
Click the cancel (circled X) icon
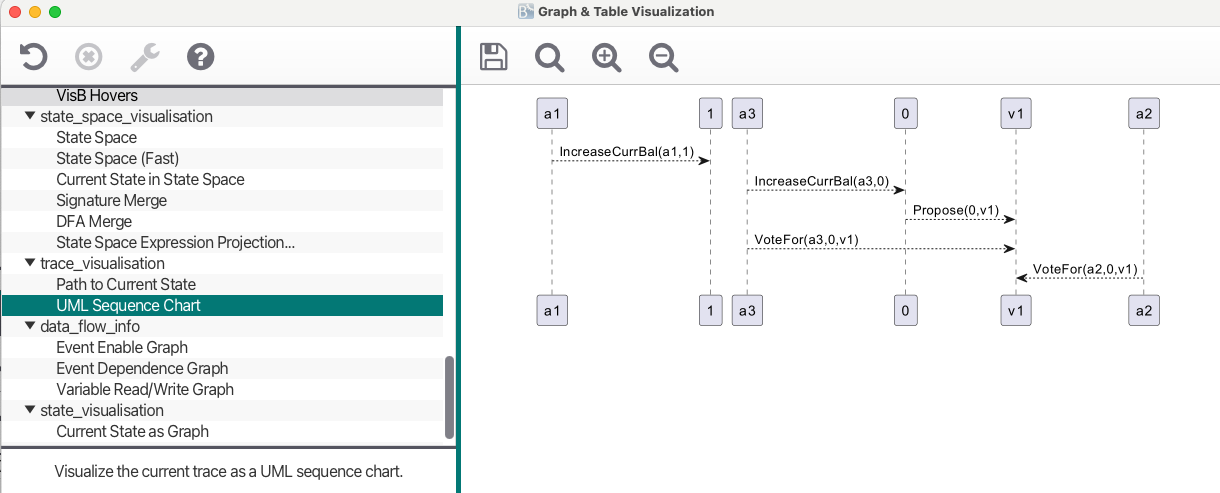tap(89, 57)
